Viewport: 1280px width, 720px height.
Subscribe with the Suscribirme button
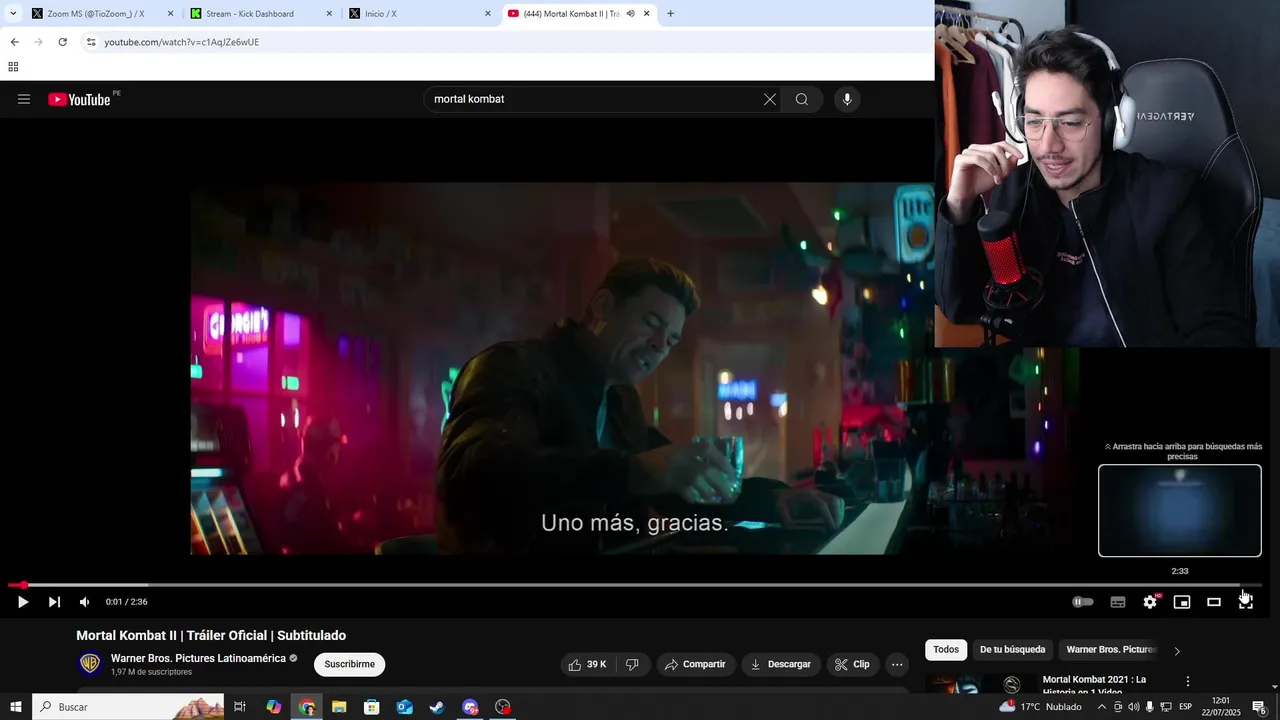coord(349,664)
